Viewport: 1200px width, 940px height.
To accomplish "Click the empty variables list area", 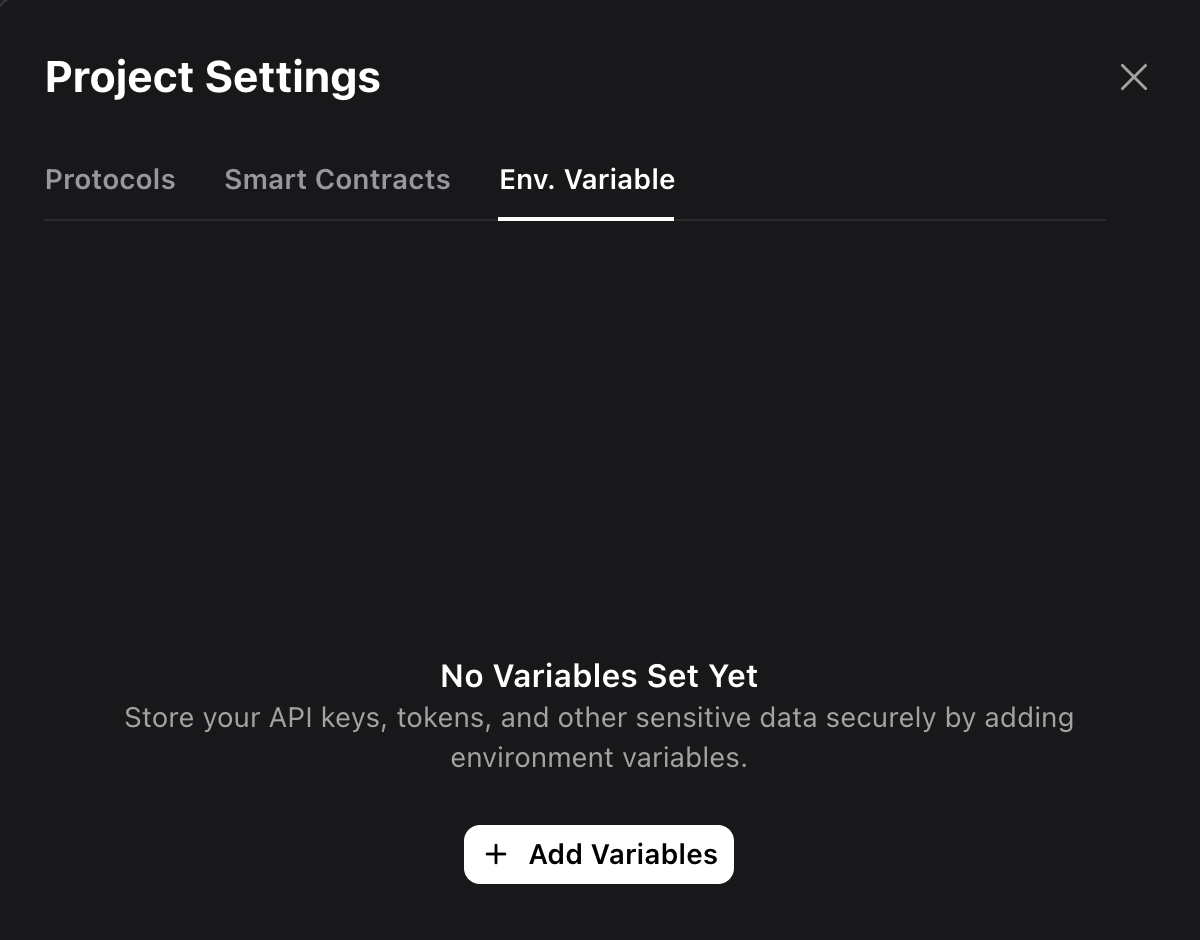I will coord(598,430).
